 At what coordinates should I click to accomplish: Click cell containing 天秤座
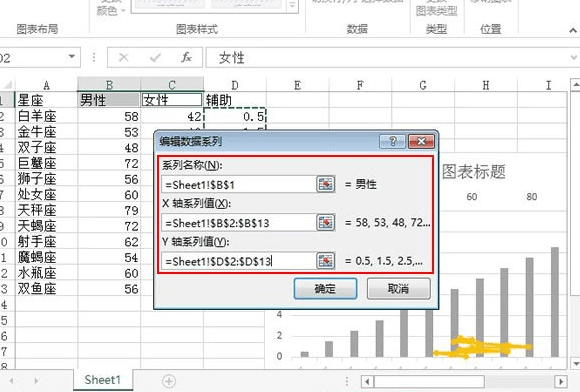click(x=46, y=210)
